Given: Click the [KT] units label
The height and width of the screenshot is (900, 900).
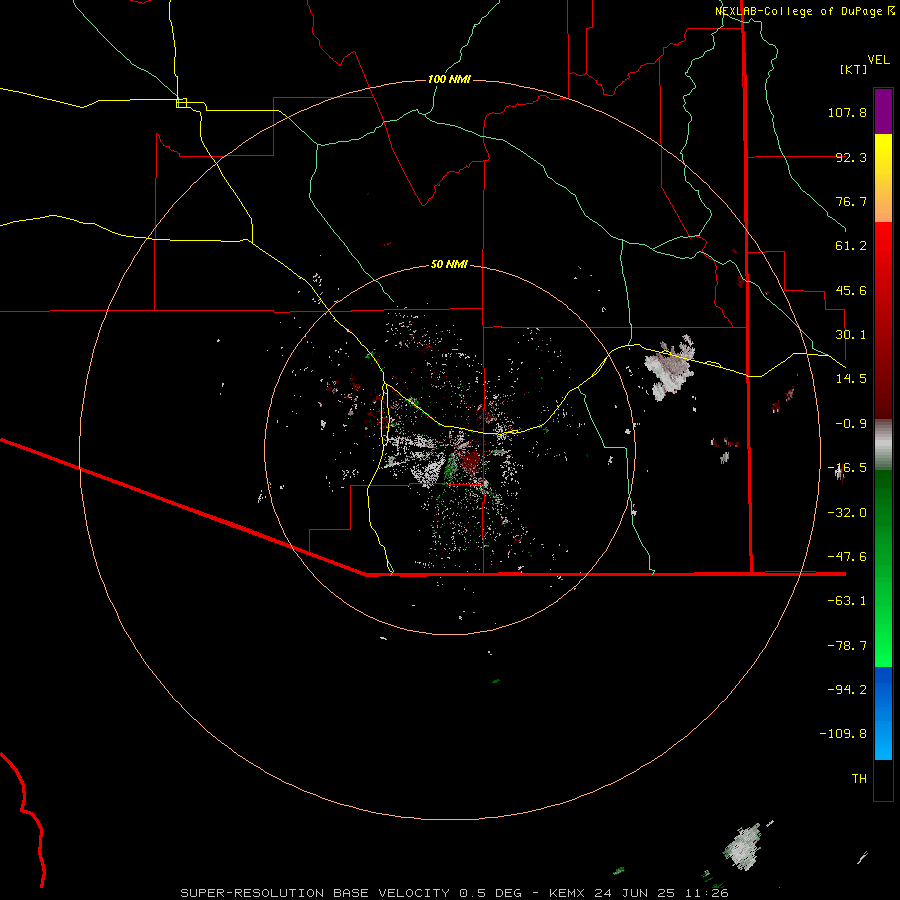Looking at the screenshot, I should point(854,69).
